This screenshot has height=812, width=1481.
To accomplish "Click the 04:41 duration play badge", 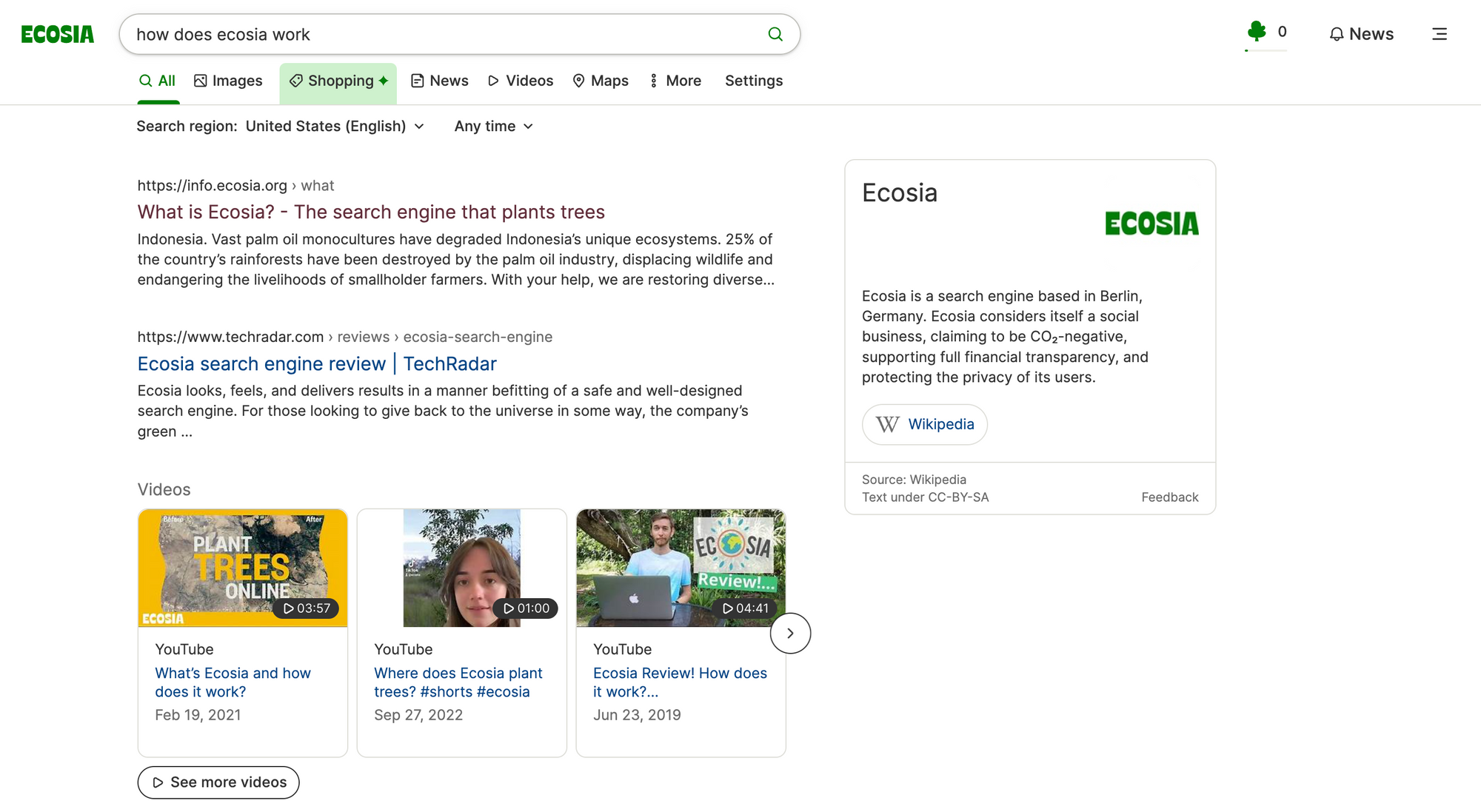I will (744, 608).
